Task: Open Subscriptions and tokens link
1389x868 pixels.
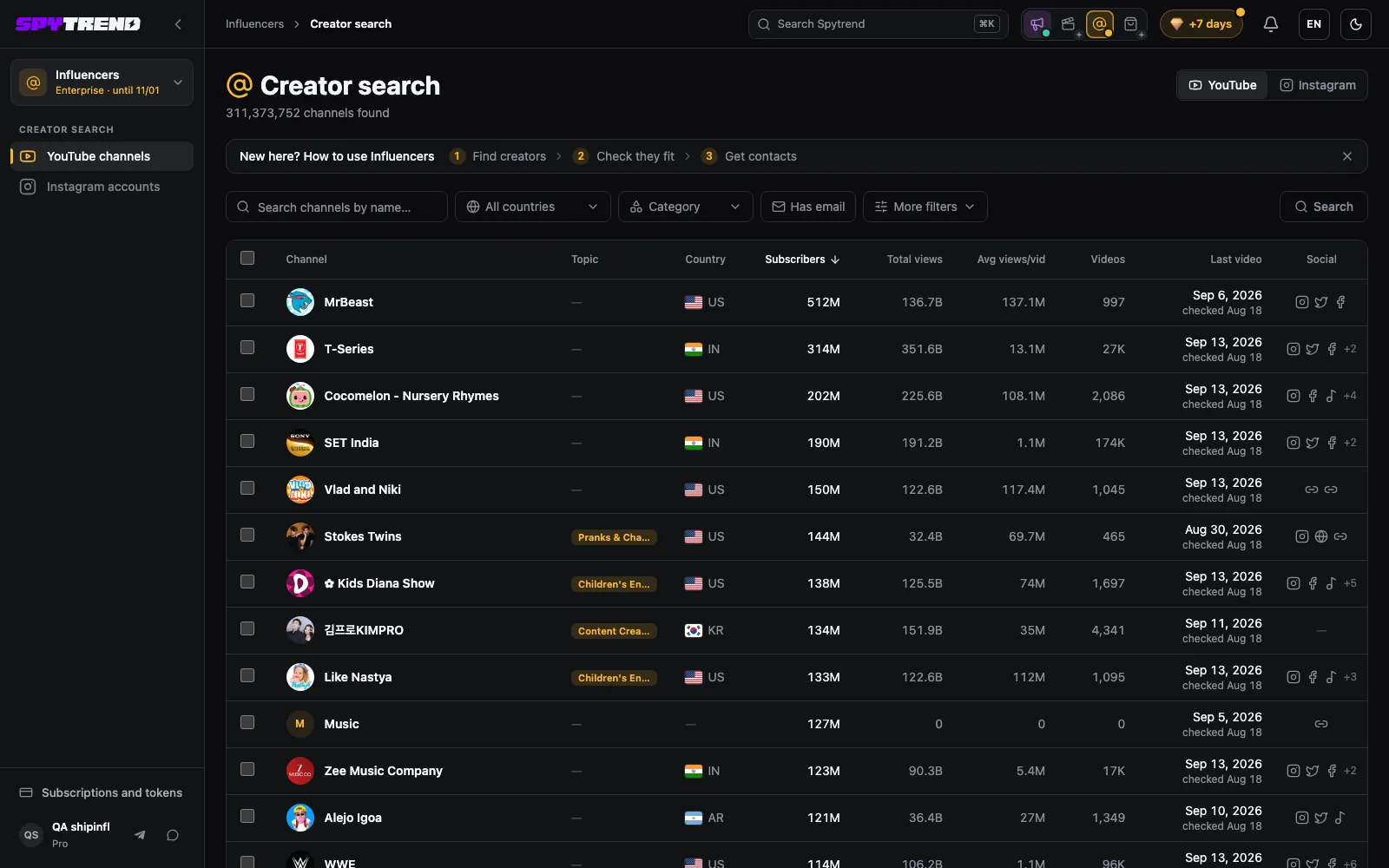Action: tap(101, 792)
